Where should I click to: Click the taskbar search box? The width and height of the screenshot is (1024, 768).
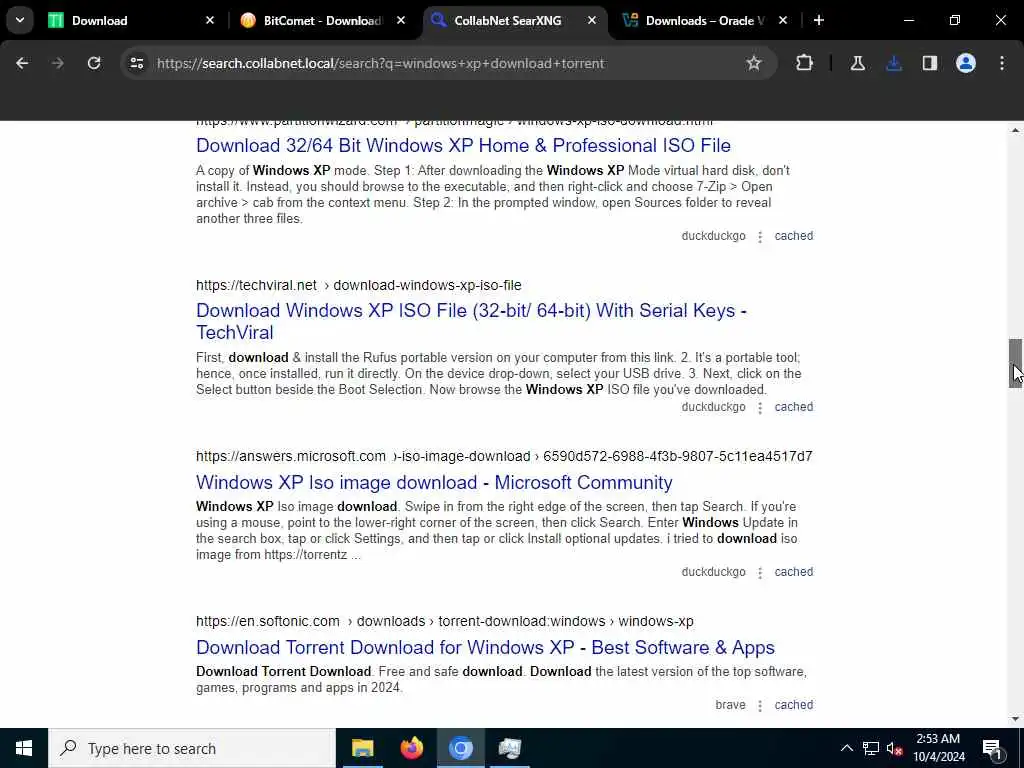pos(191,748)
